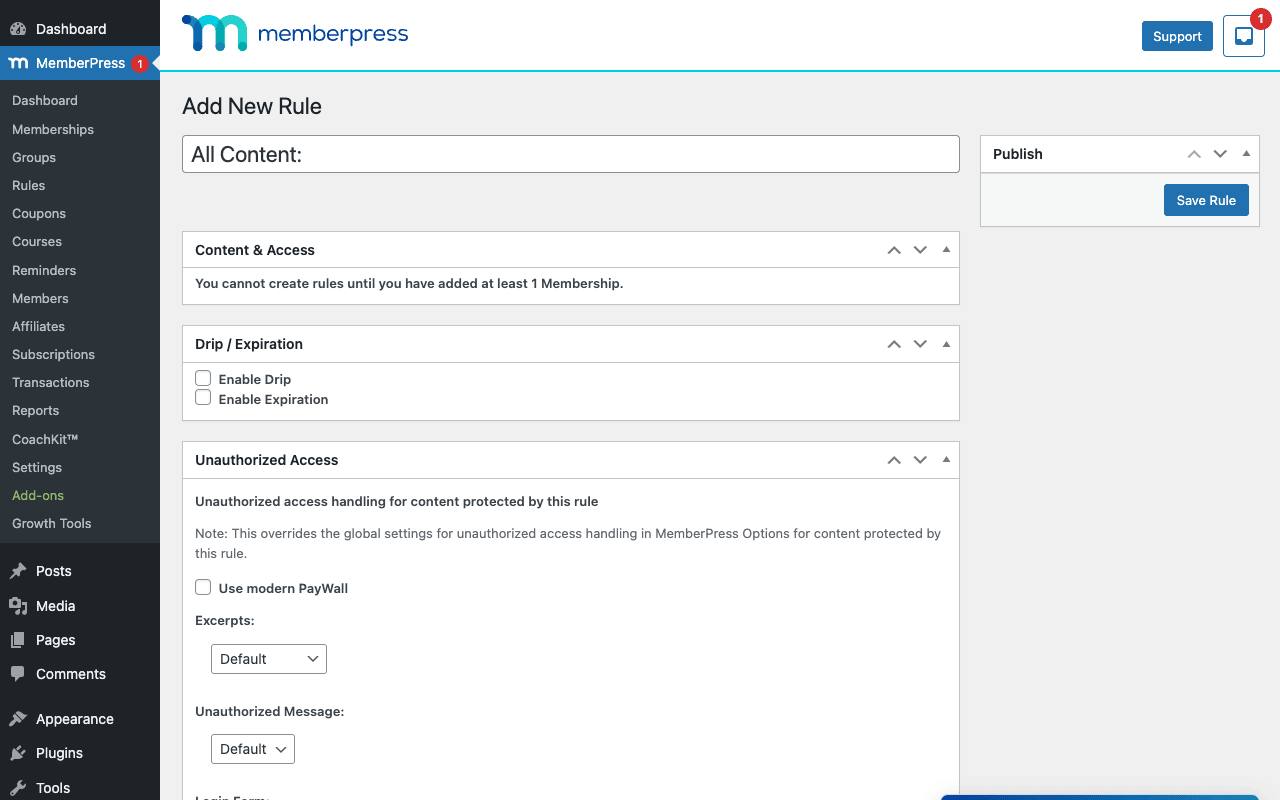Collapse the Content & Access panel
Viewport: 1280px width, 800px height.
coord(946,250)
